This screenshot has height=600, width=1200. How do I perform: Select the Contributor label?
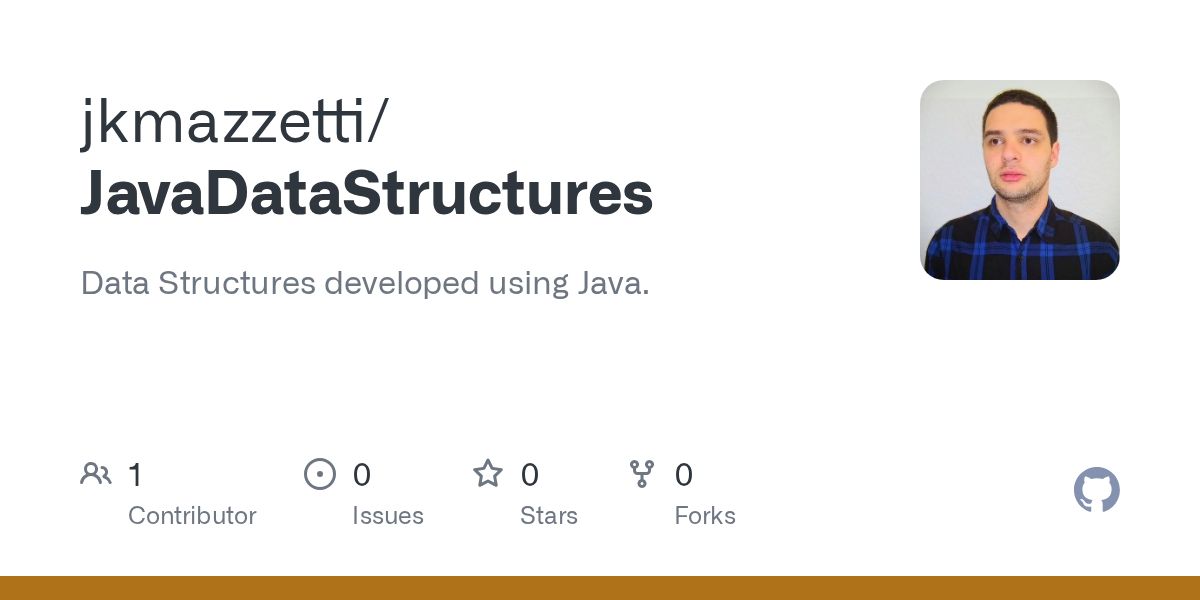tap(192, 516)
